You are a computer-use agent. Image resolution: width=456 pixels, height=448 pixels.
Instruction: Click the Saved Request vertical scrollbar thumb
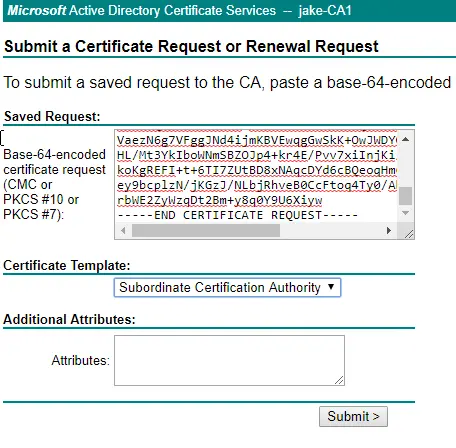point(405,196)
